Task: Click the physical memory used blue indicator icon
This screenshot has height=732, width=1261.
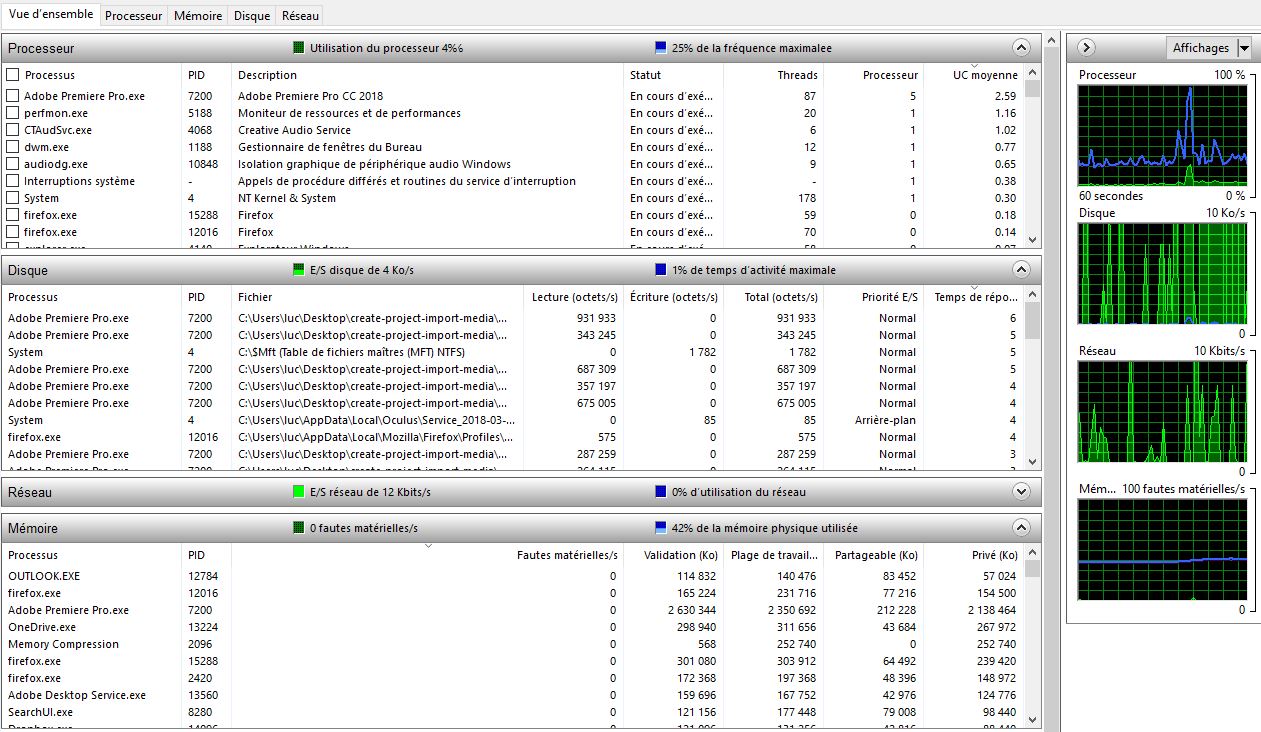Action: 660,528
